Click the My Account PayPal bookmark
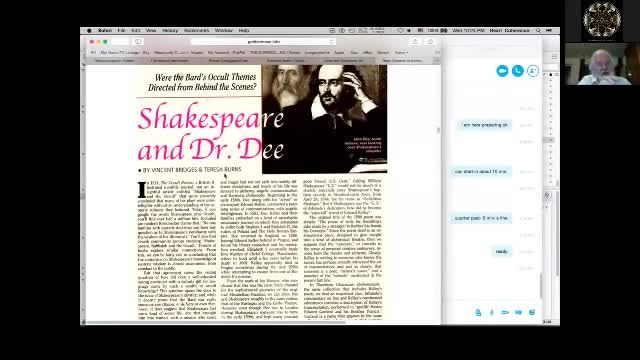This screenshot has width=640, height=360. (x=226, y=53)
